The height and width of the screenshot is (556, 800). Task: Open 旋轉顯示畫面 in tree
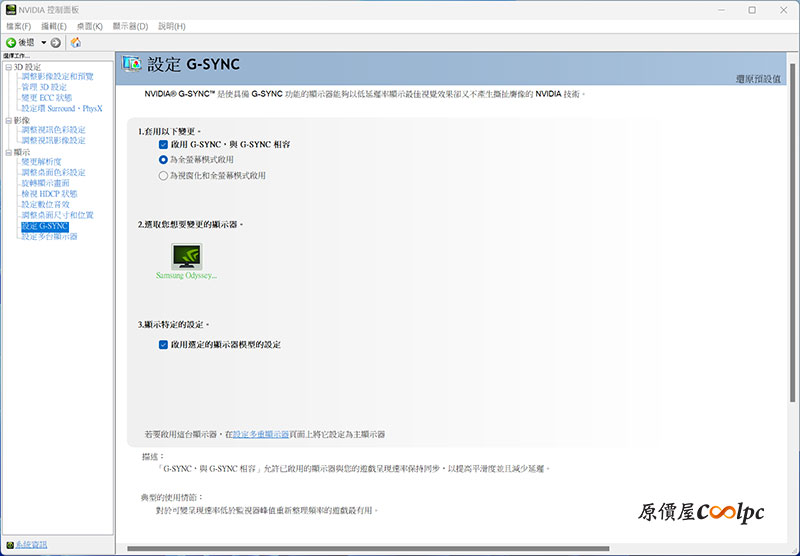pos(45,183)
